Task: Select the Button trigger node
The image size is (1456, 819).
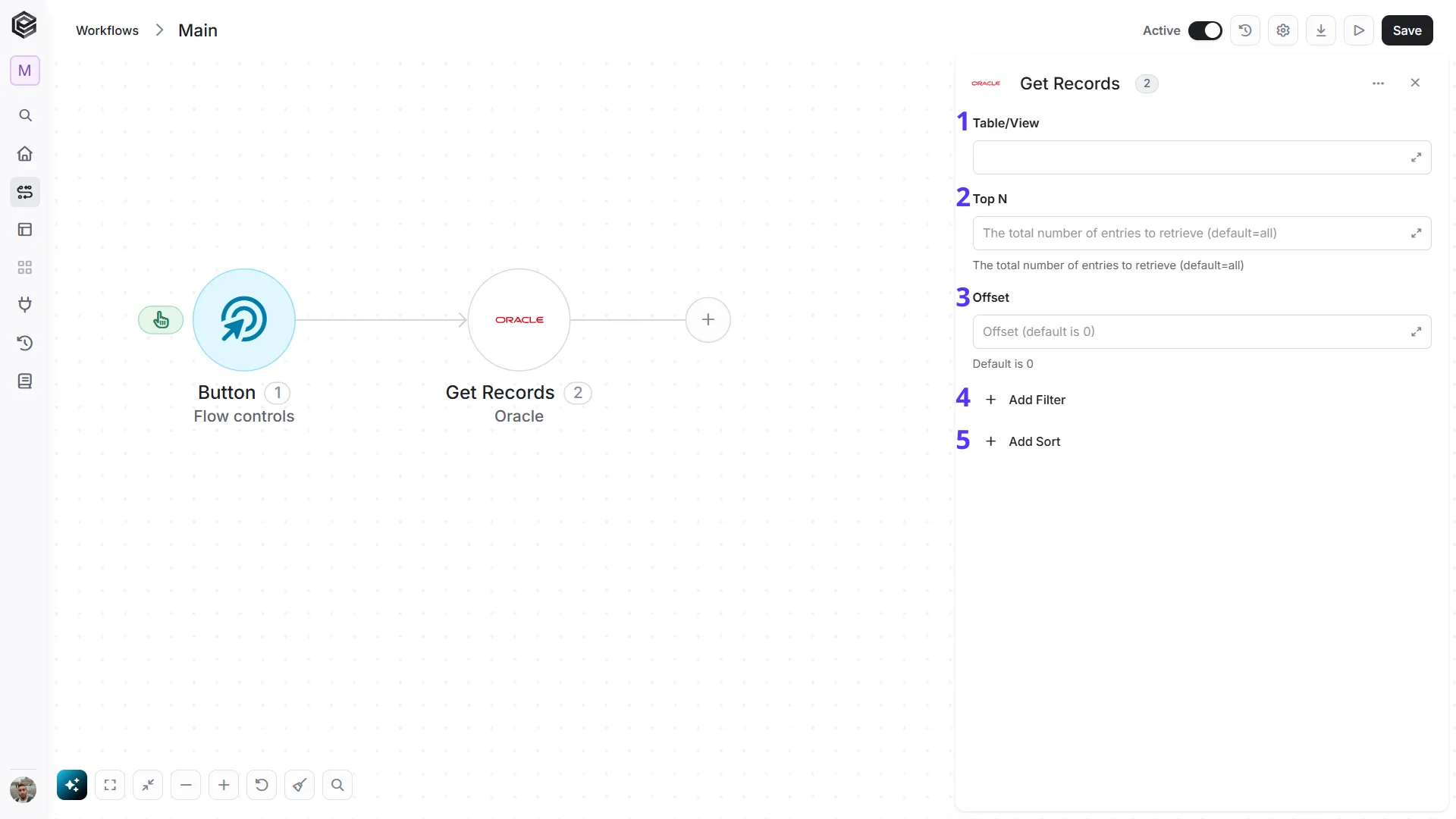Action: [244, 320]
